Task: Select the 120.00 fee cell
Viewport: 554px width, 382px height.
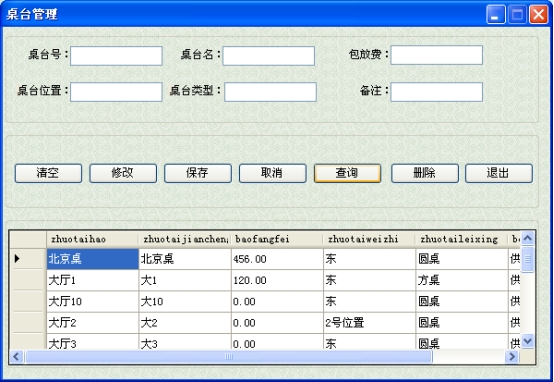Action: (x=277, y=281)
